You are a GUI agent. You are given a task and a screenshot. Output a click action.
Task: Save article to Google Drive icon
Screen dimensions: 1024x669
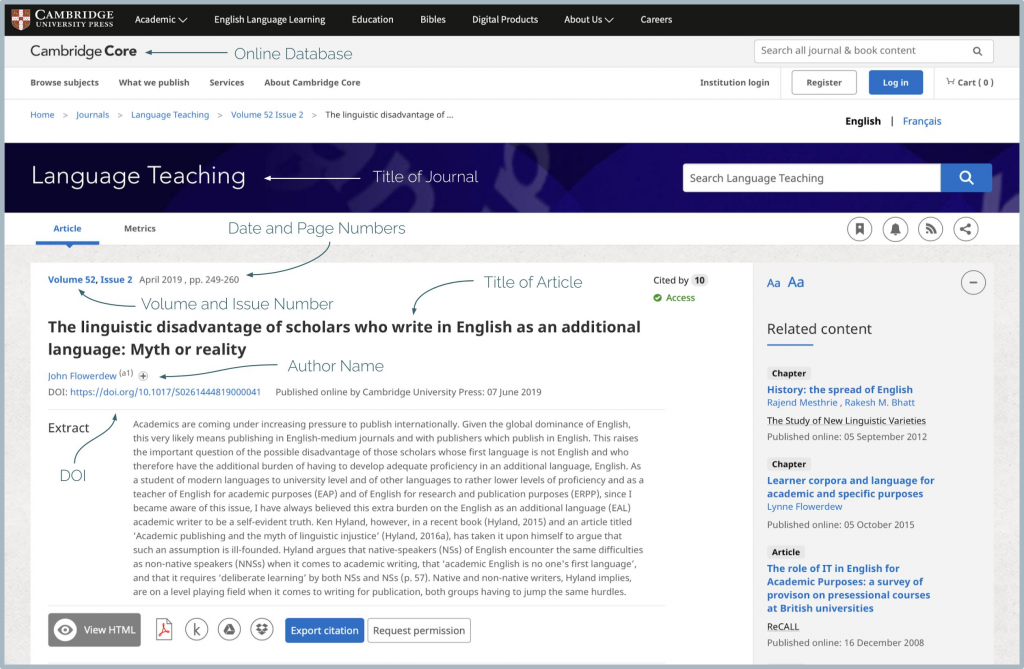229,630
